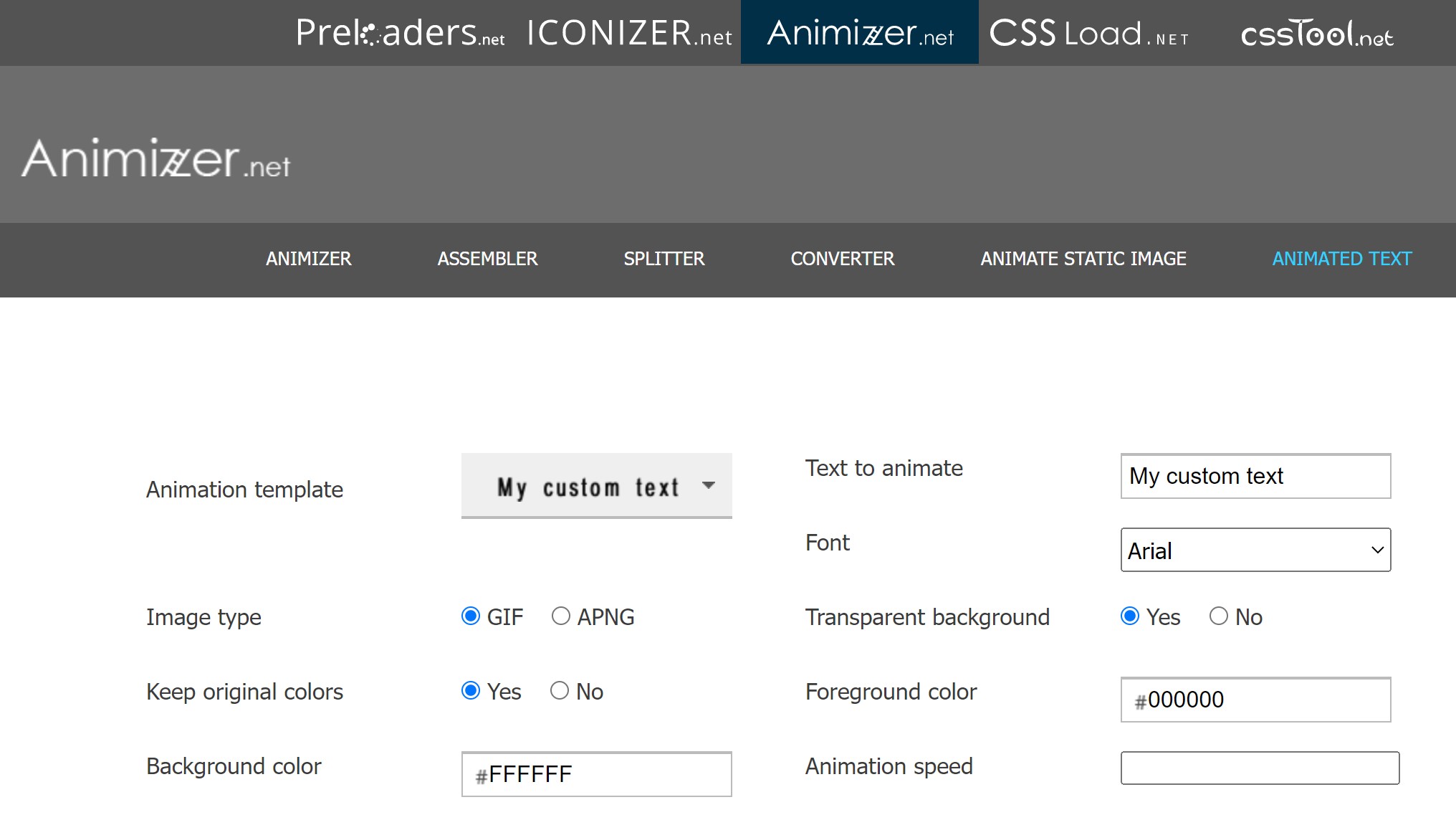The width and height of the screenshot is (1456, 820).
Task: Click the Text to animate input field
Action: point(1255,476)
